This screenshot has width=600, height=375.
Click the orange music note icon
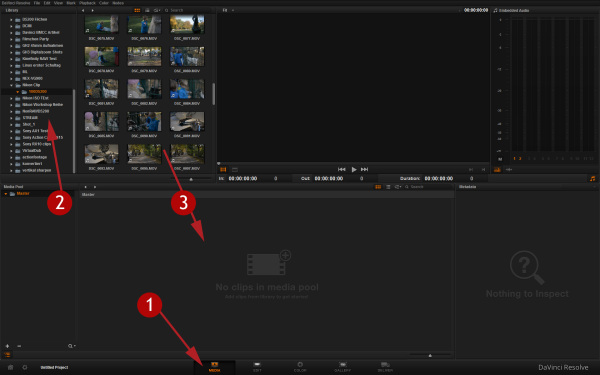[592, 179]
